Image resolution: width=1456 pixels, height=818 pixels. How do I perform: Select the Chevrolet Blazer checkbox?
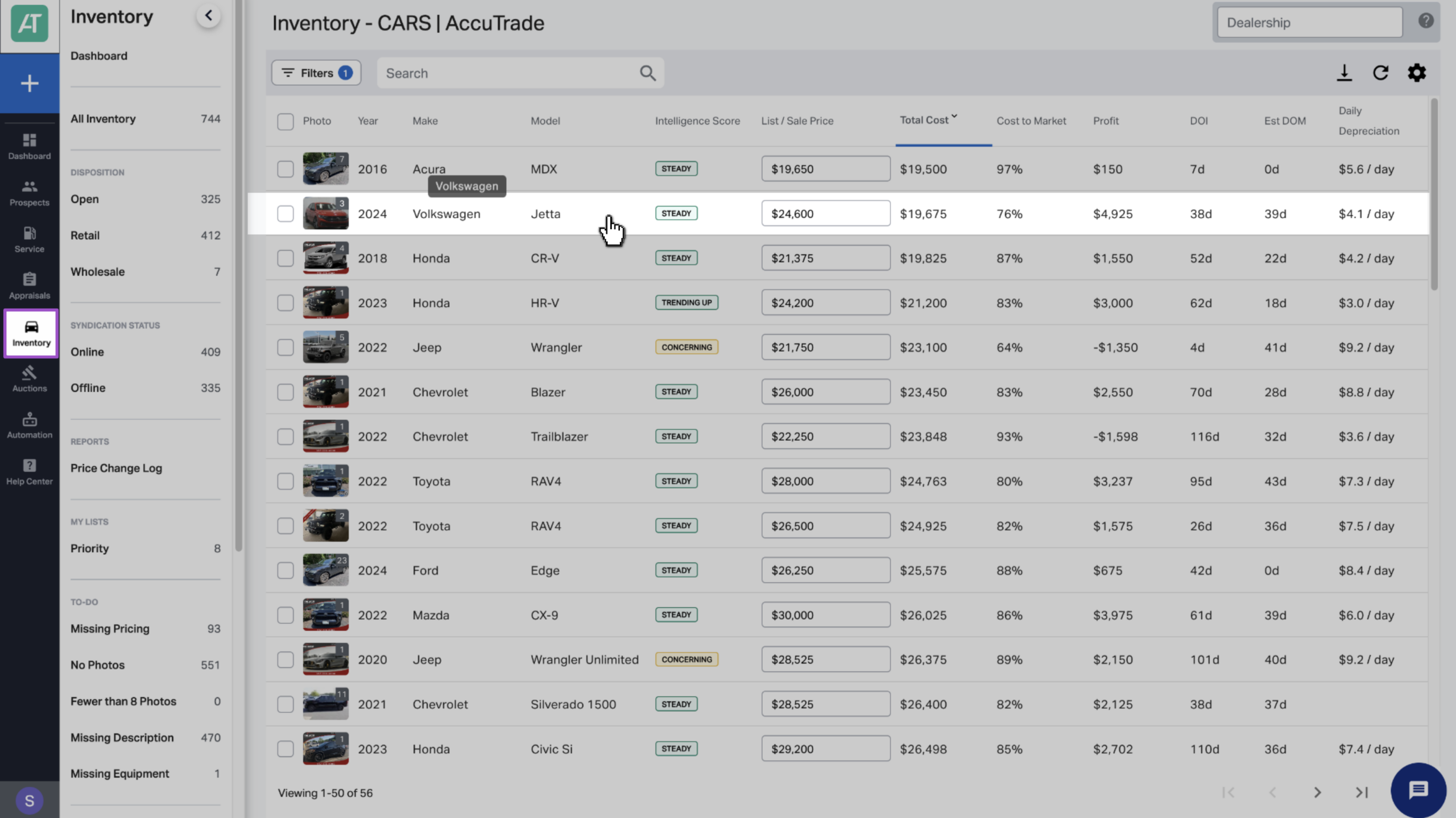coord(286,392)
